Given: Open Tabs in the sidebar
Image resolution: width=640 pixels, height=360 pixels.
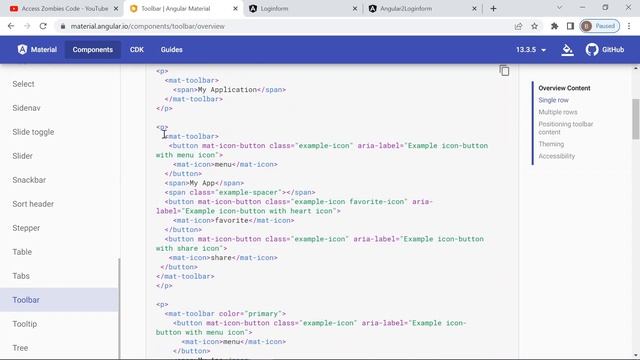Looking at the screenshot, I should [x=21, y=276].
